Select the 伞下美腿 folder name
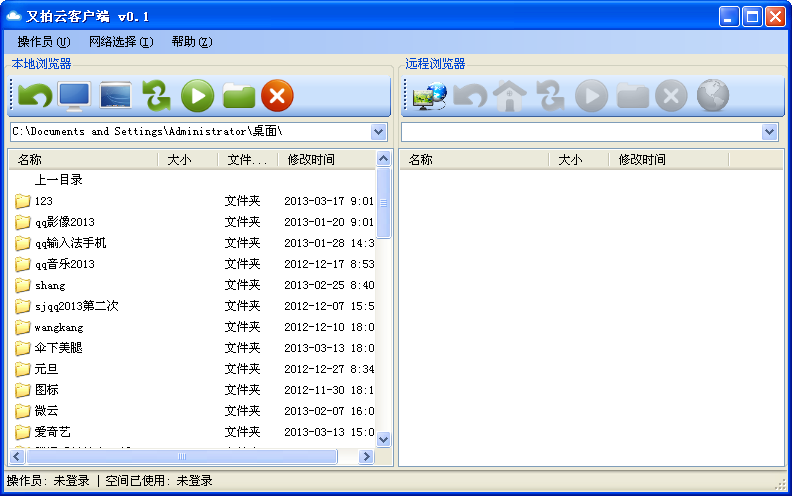This screenshot has height=496, width=792. [x=59, y=348]
